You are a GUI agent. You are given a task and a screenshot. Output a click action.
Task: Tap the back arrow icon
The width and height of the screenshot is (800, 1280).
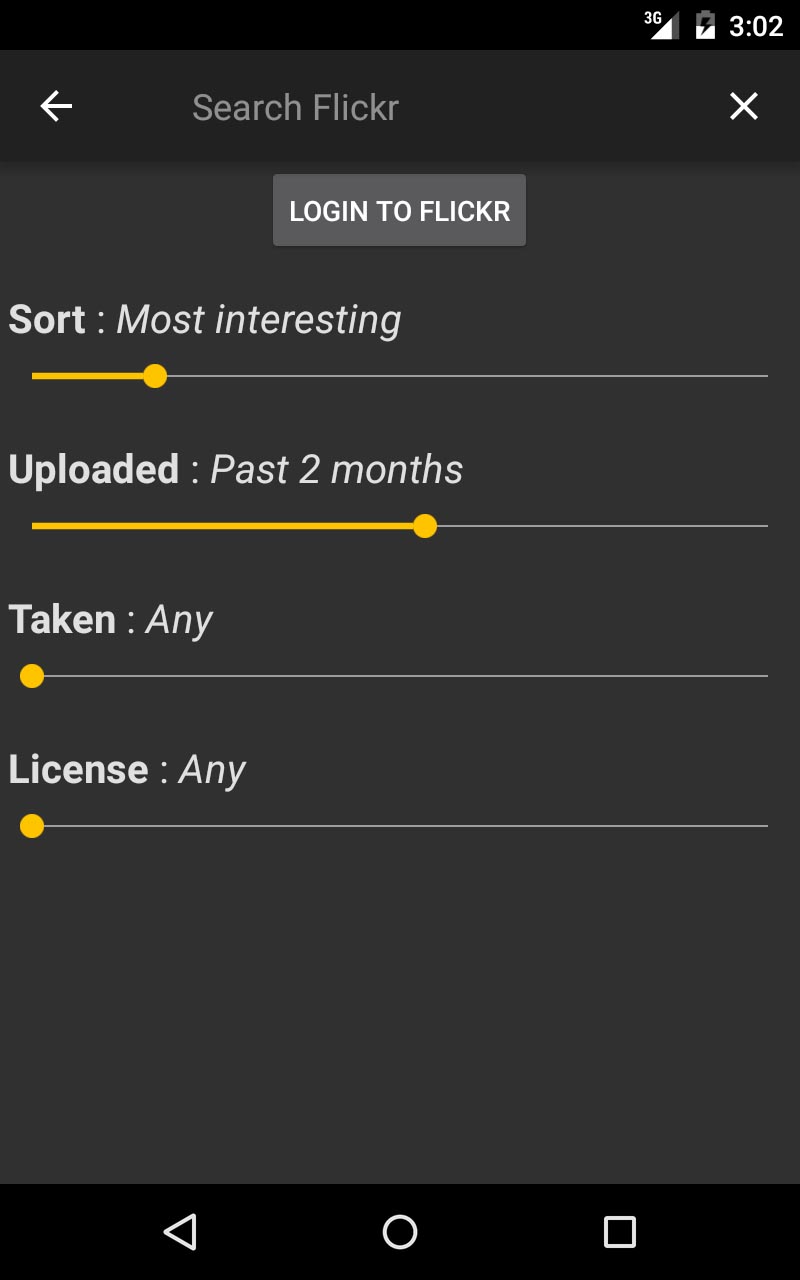pyautogui.click(x=56, y=106)
